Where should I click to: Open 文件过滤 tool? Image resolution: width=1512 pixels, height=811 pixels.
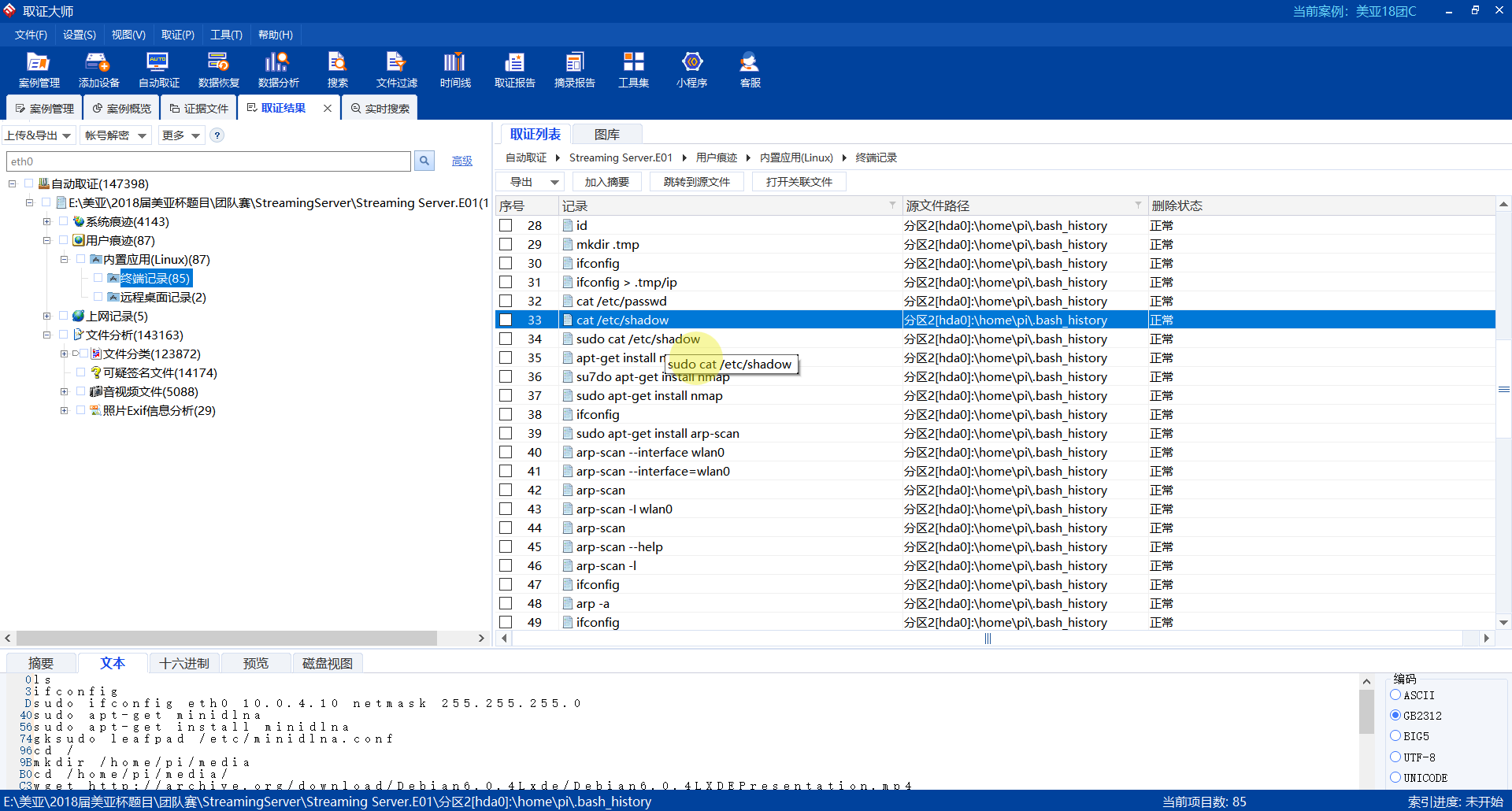396,69
